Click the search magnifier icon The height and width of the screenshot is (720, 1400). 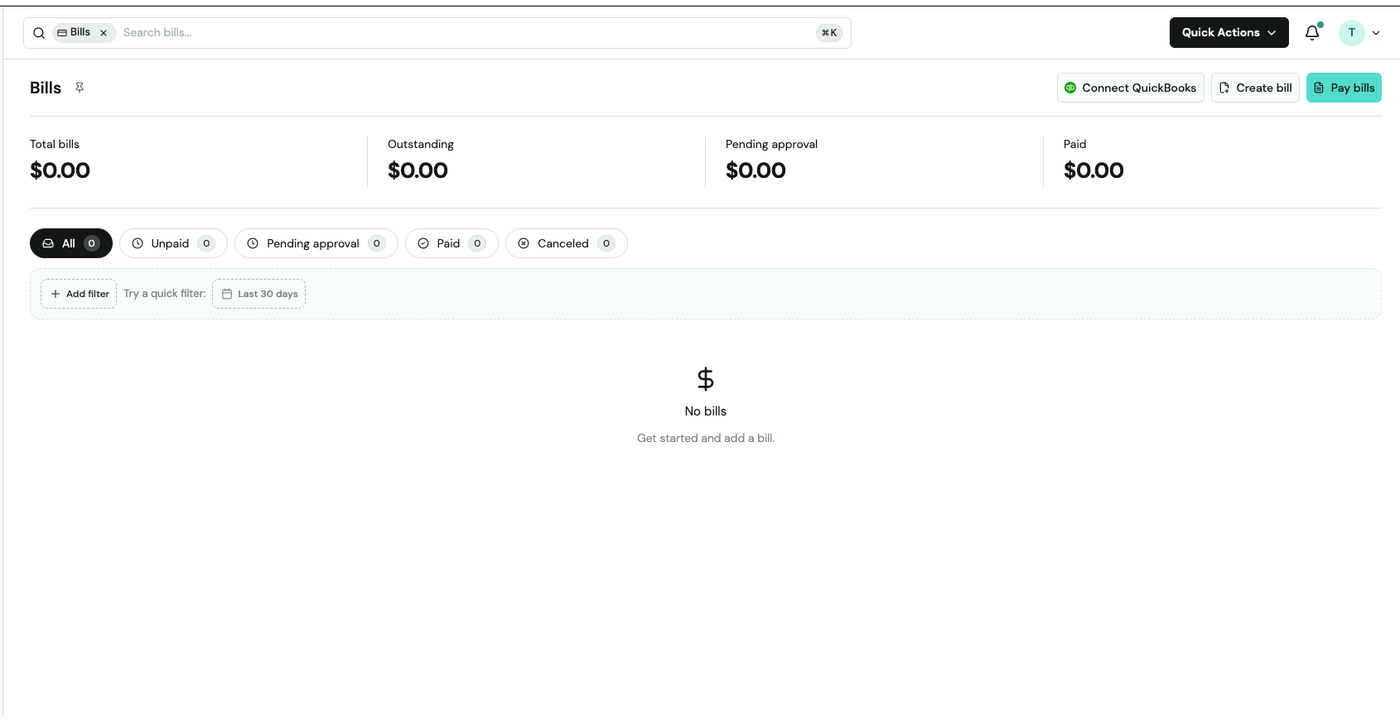pyautogui.click(x=39, y=33)
